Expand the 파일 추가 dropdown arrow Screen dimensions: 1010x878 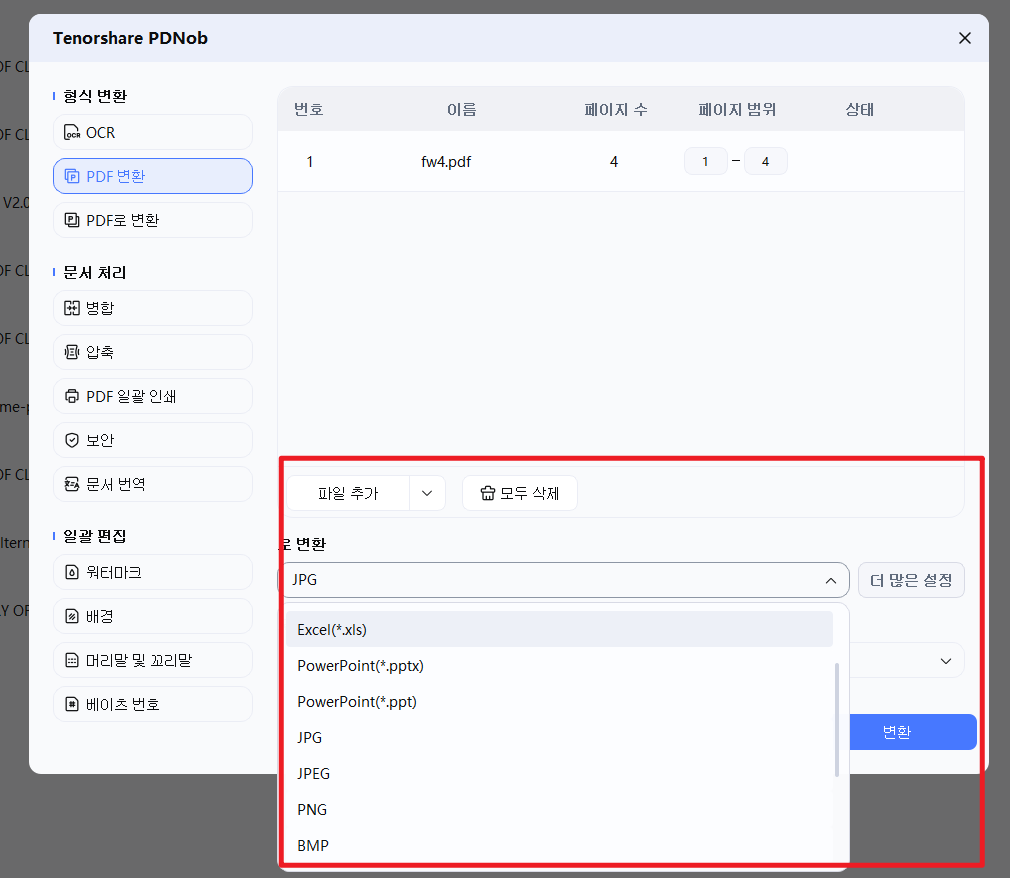click(x=427, y=493)
